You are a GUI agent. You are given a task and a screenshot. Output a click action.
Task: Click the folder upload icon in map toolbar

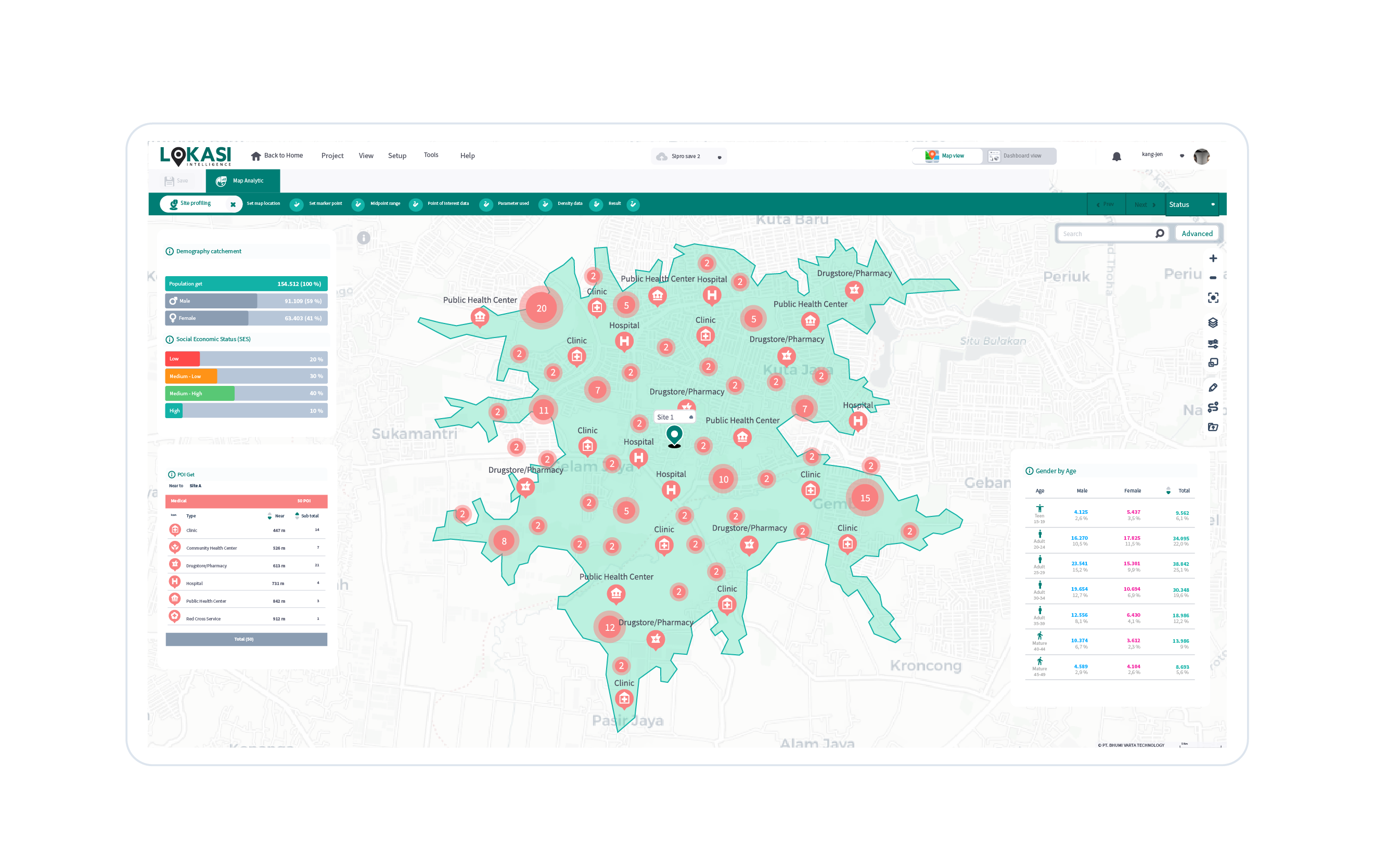(x=1212, y=426)
